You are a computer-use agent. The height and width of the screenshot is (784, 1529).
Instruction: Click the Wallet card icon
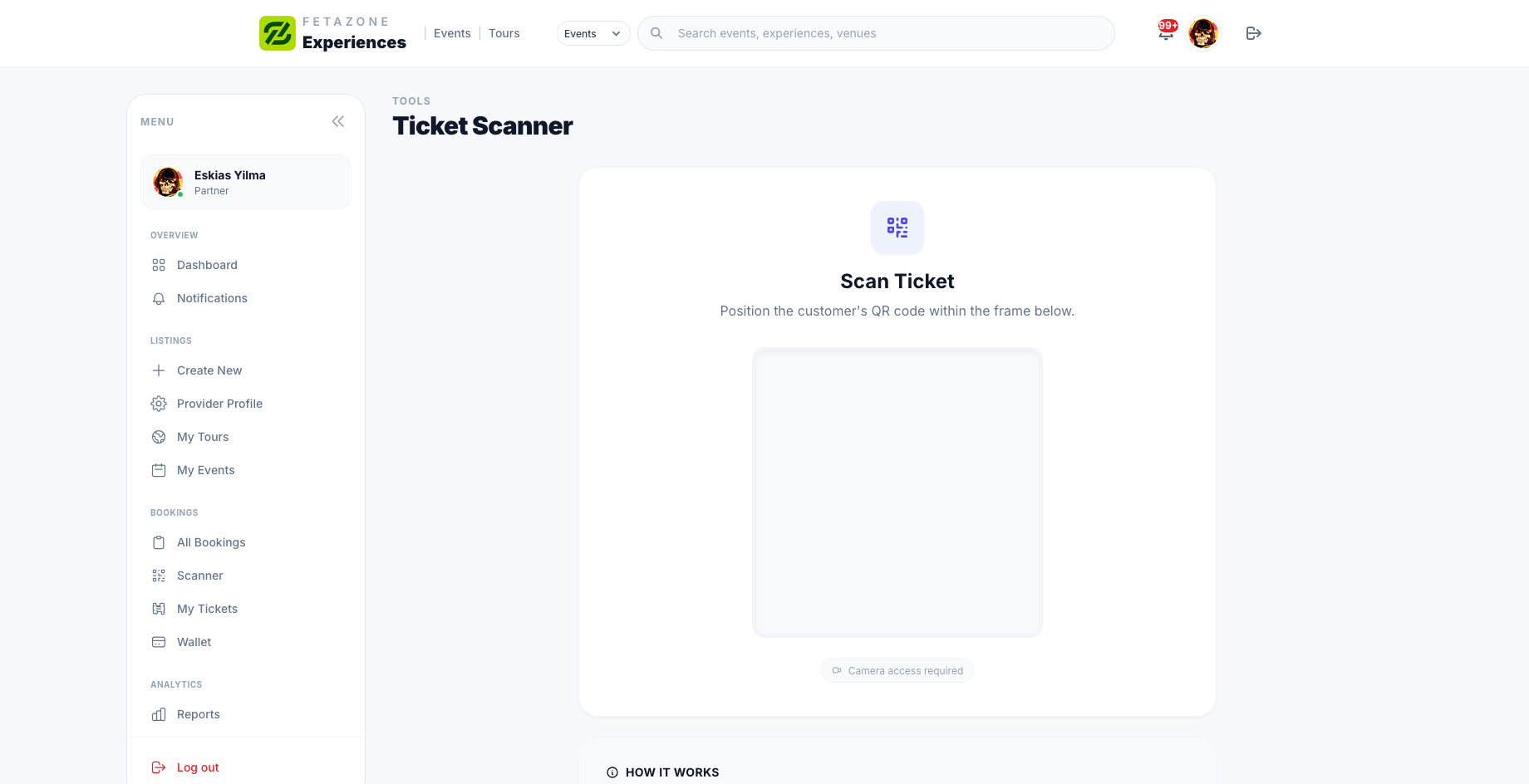coord(159,642)
